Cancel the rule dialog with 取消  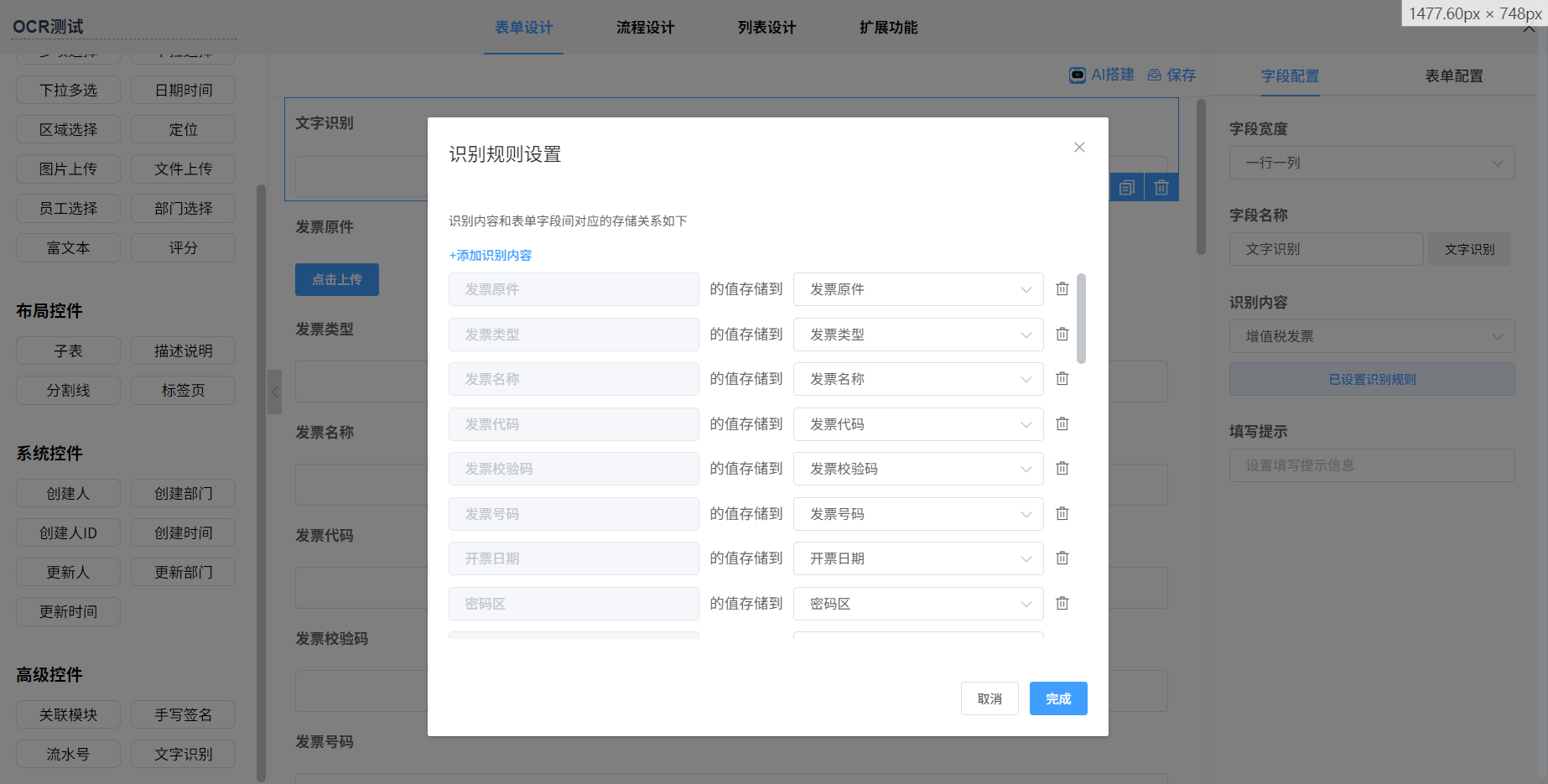(x=990, y=698)
